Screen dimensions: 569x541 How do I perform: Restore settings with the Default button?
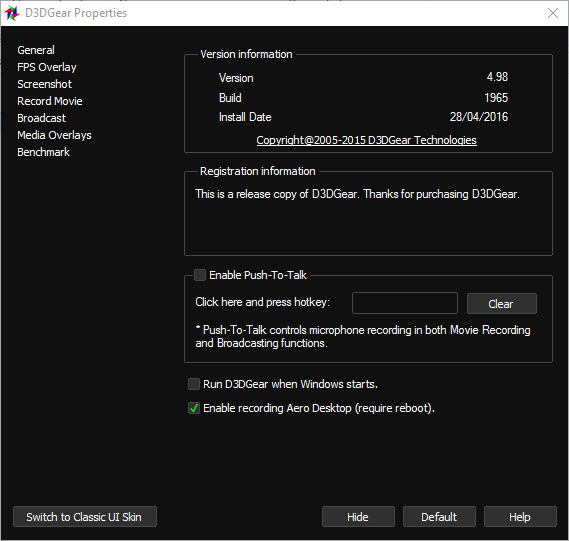click(x=439, y=517)
